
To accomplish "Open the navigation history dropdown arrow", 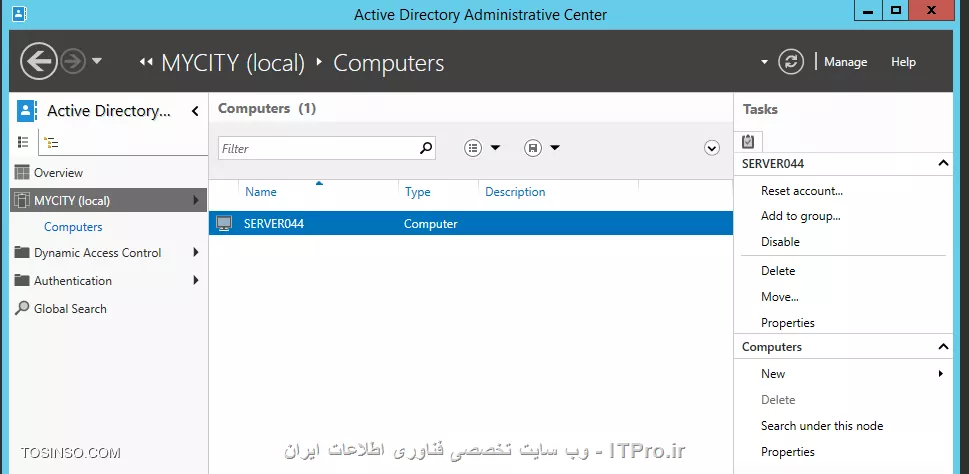I will [96, 61].
